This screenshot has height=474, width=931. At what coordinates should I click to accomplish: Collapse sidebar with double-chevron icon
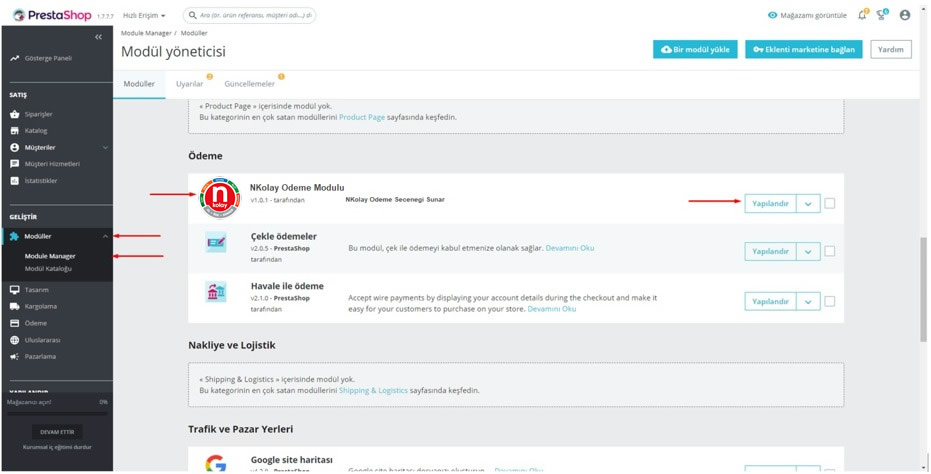(98, 37)
